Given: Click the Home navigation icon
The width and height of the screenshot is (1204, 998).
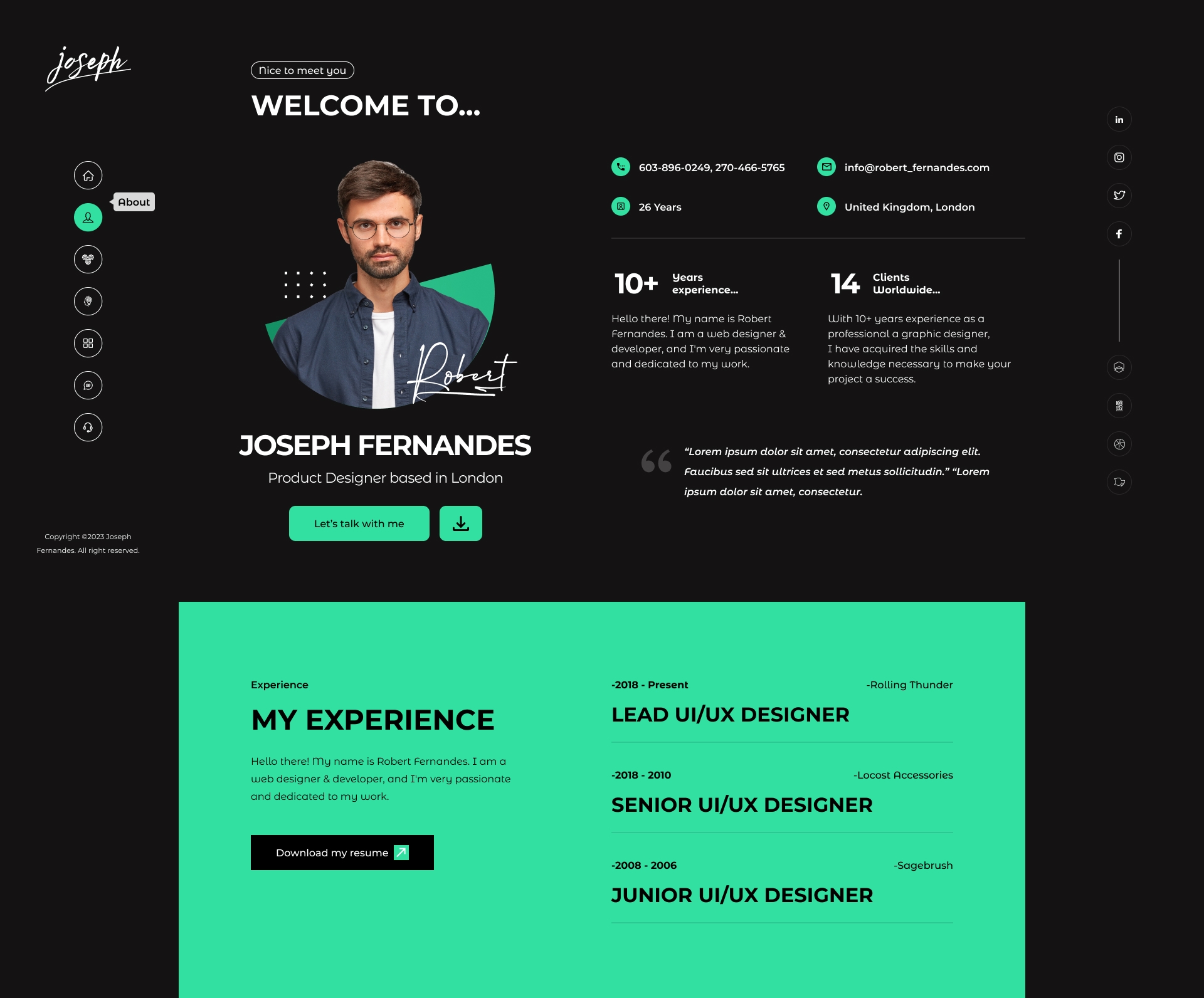Looking at the screenshot, I should click(87, 175).
